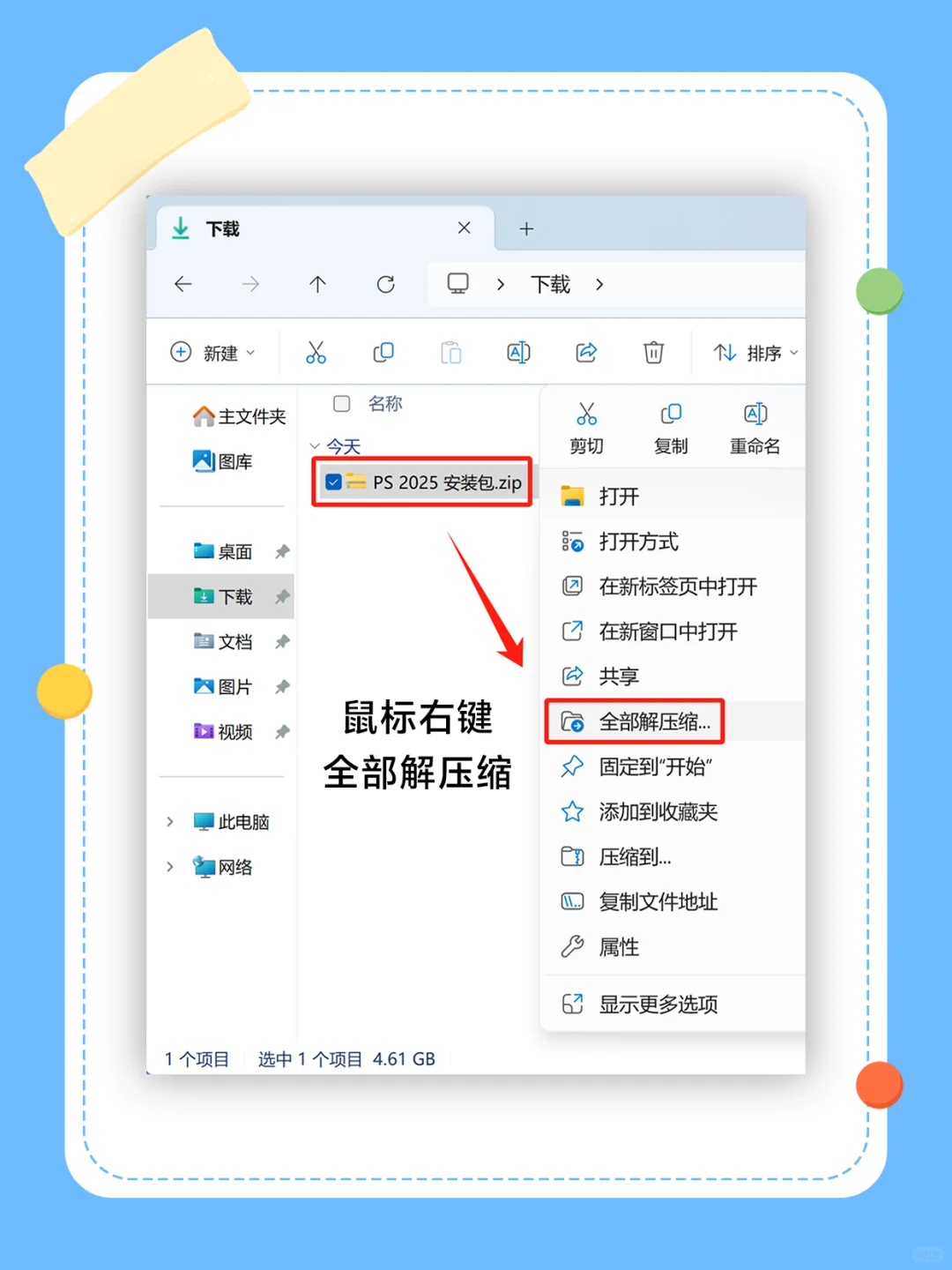
Task: Click the Share icon in the toolbar
Action: pos(586,352)
